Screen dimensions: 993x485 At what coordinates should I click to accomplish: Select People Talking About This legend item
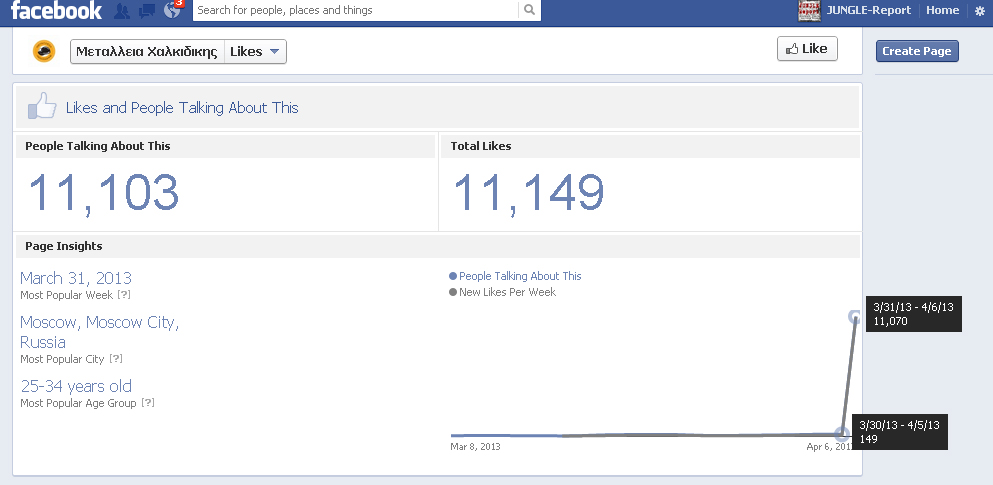point(515,276)
